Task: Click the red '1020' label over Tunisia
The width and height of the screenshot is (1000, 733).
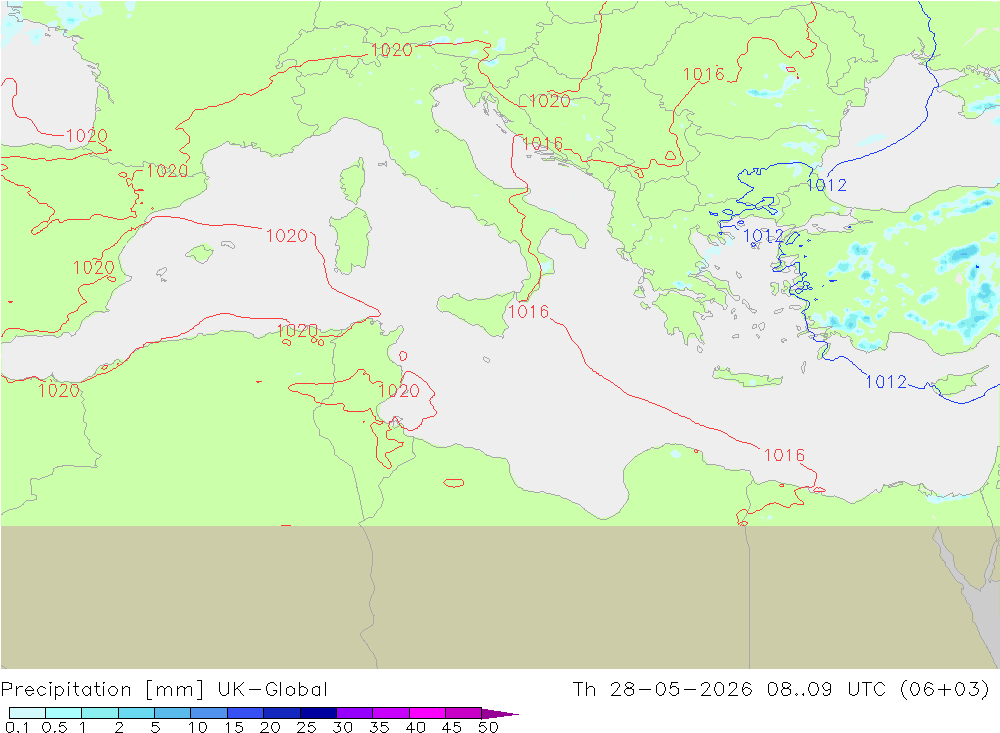Action: click(x=399, y=390)
